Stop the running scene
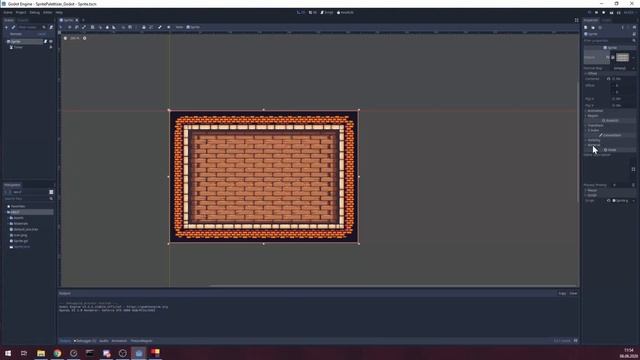 point(604,13)
